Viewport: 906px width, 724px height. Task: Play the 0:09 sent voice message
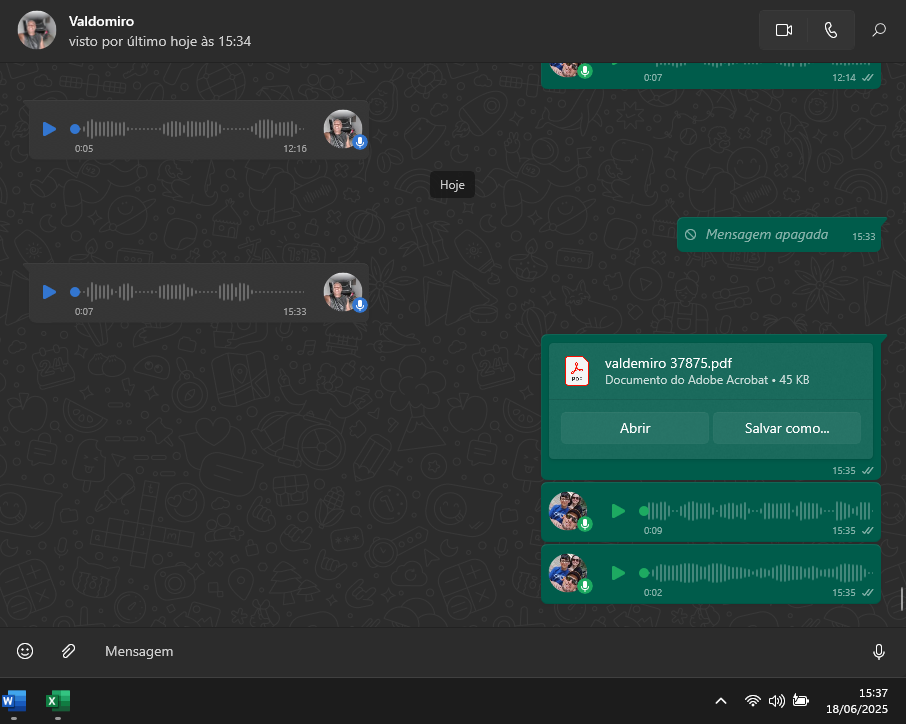tap(618, 511)
